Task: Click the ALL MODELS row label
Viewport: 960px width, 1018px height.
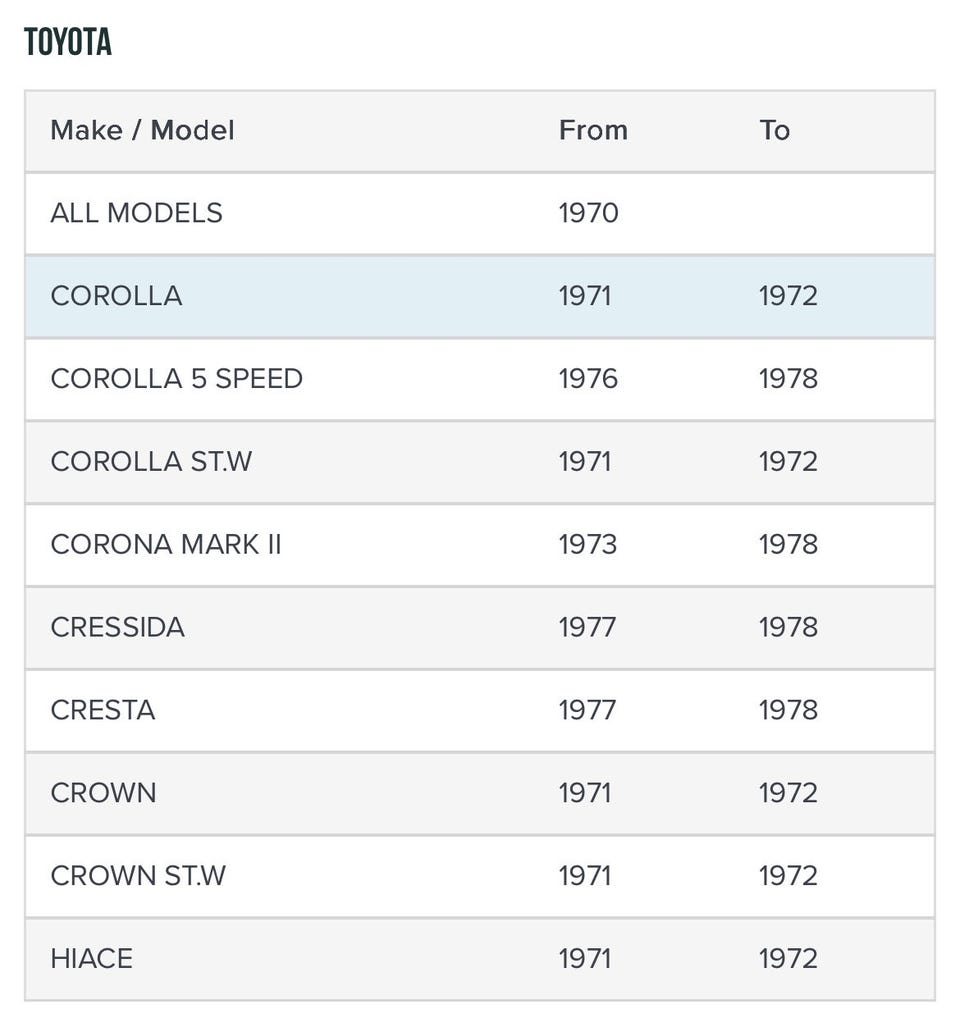Action: [136, 213]
